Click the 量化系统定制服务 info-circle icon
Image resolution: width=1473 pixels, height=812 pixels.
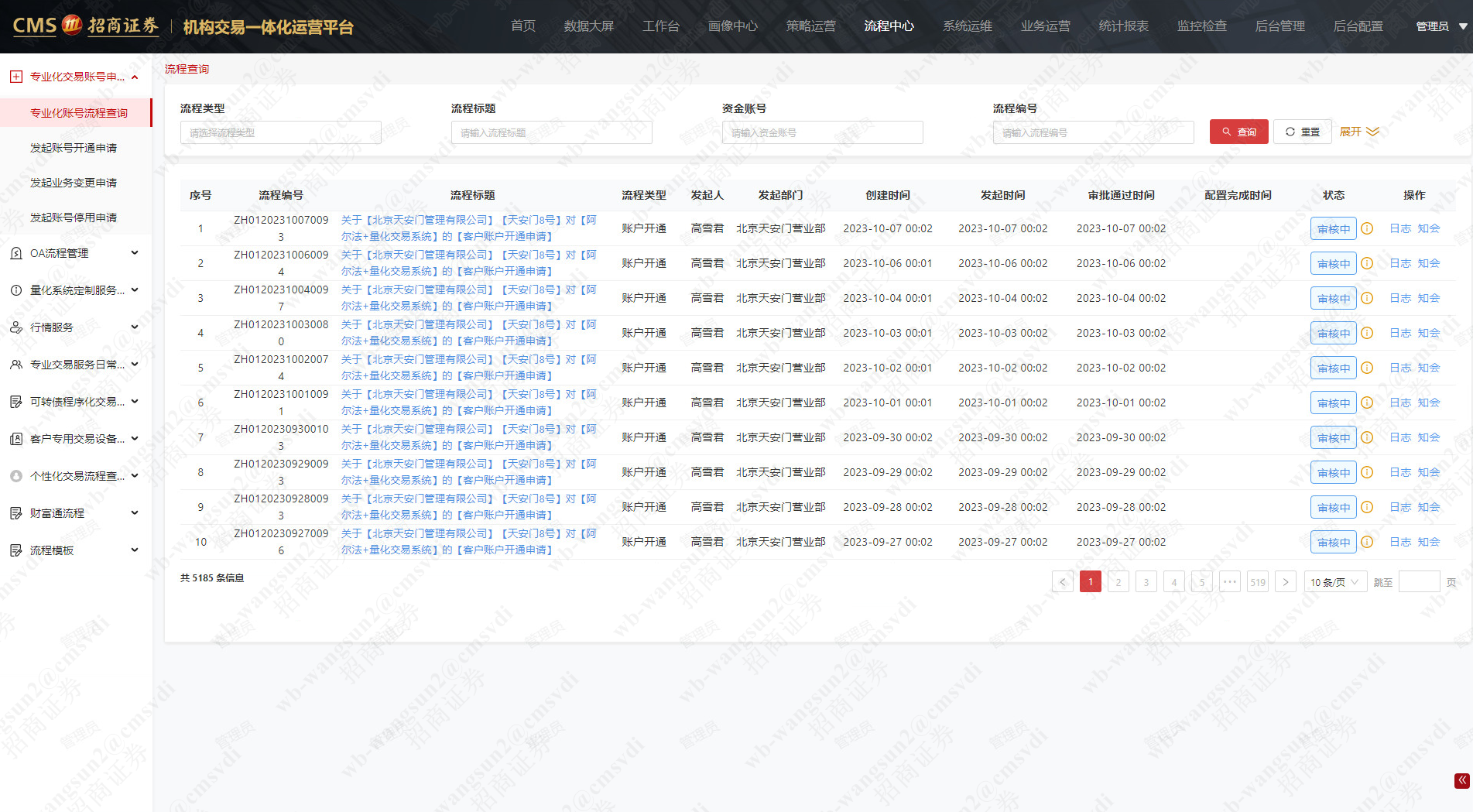point(16,290)
